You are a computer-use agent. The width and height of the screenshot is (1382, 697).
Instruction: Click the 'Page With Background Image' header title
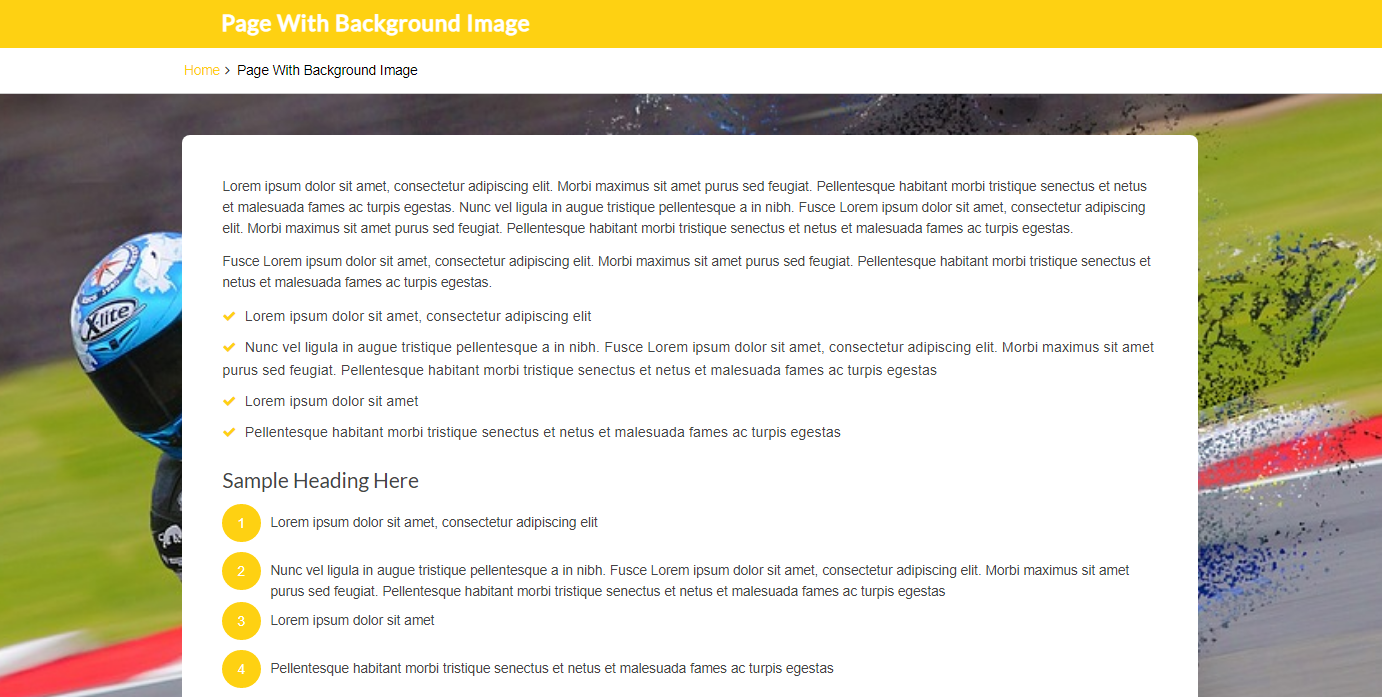pyautogui.click(x=375, y=23)
